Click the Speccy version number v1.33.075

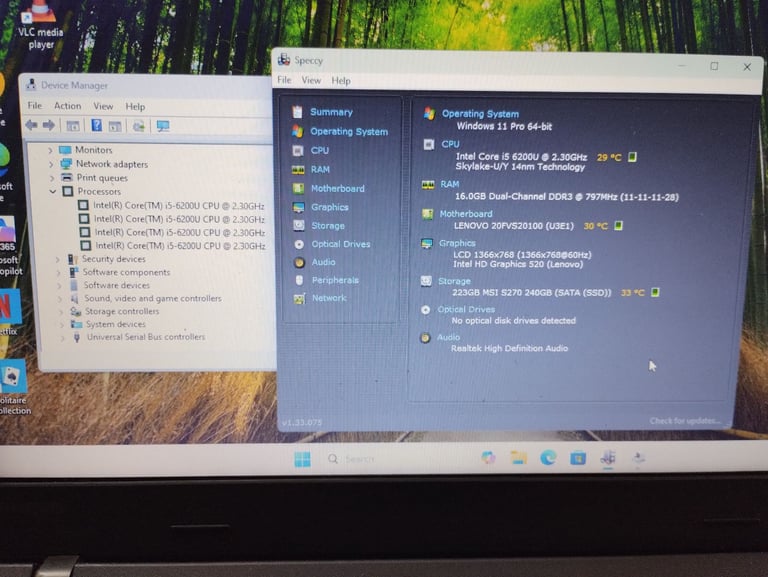click(x=302, y=422)
